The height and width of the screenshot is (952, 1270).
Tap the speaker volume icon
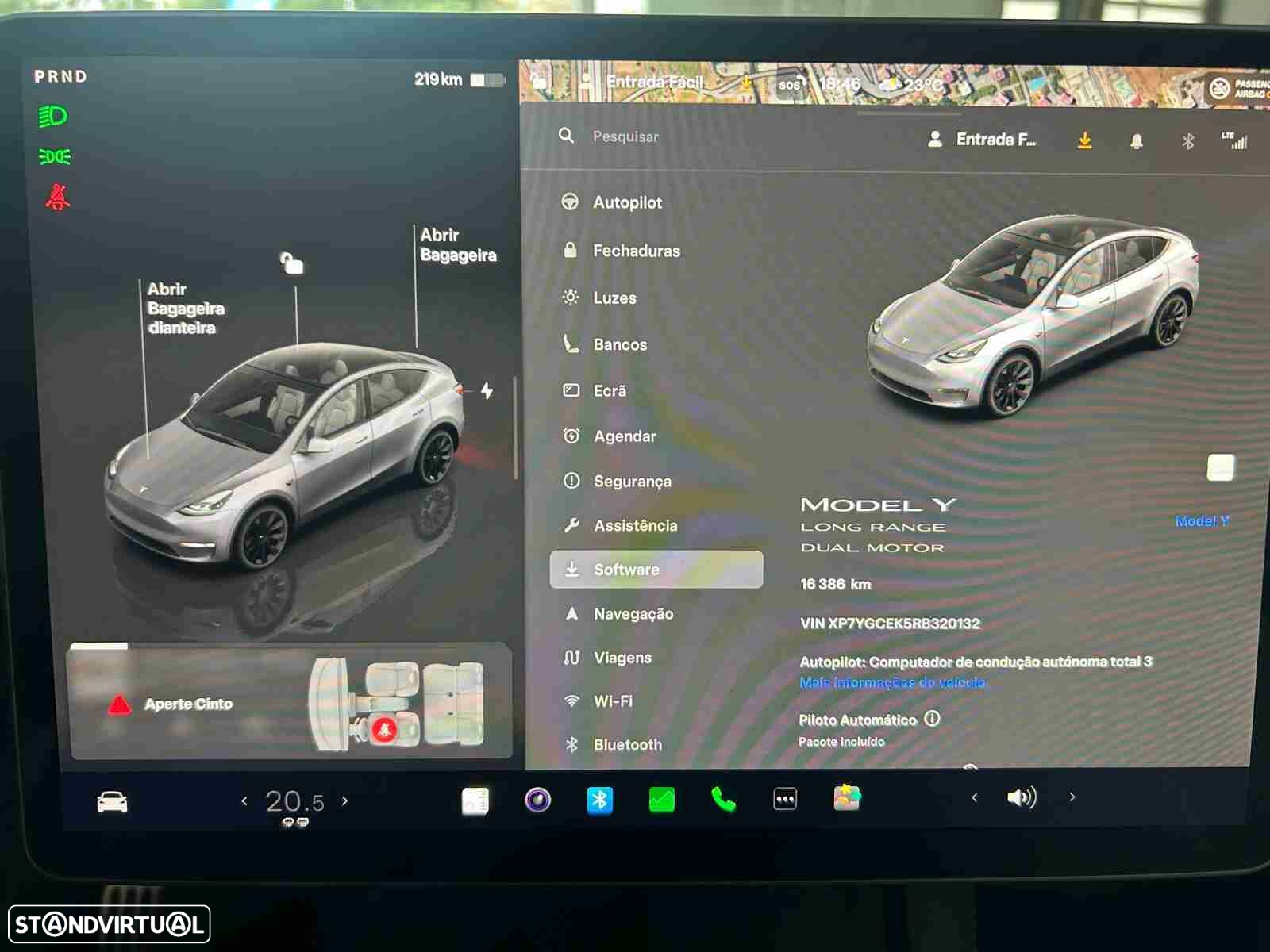click(x=1022, y=797)
